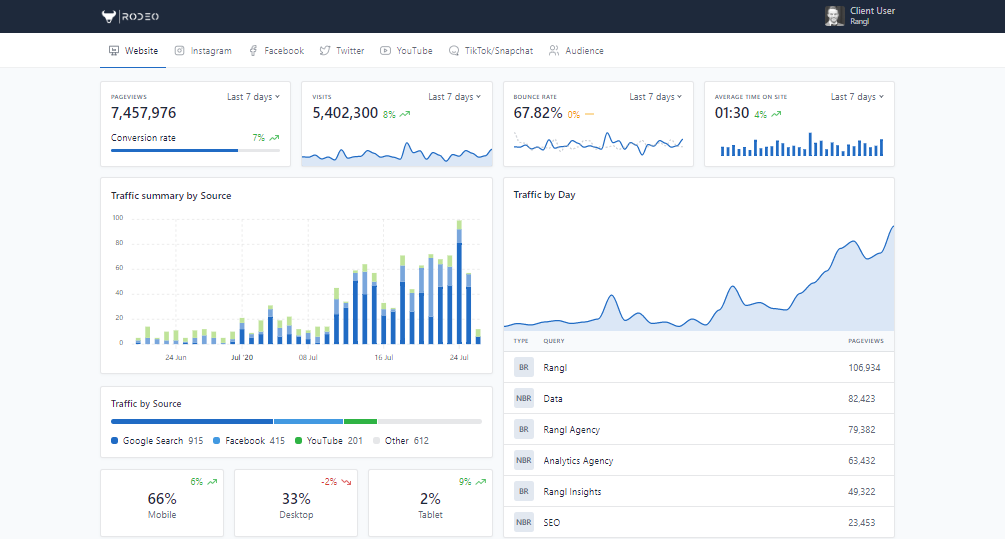Click the Facebook icon in navigation
The width and height of the screenshot is (1005, 539).
point(254,51)
